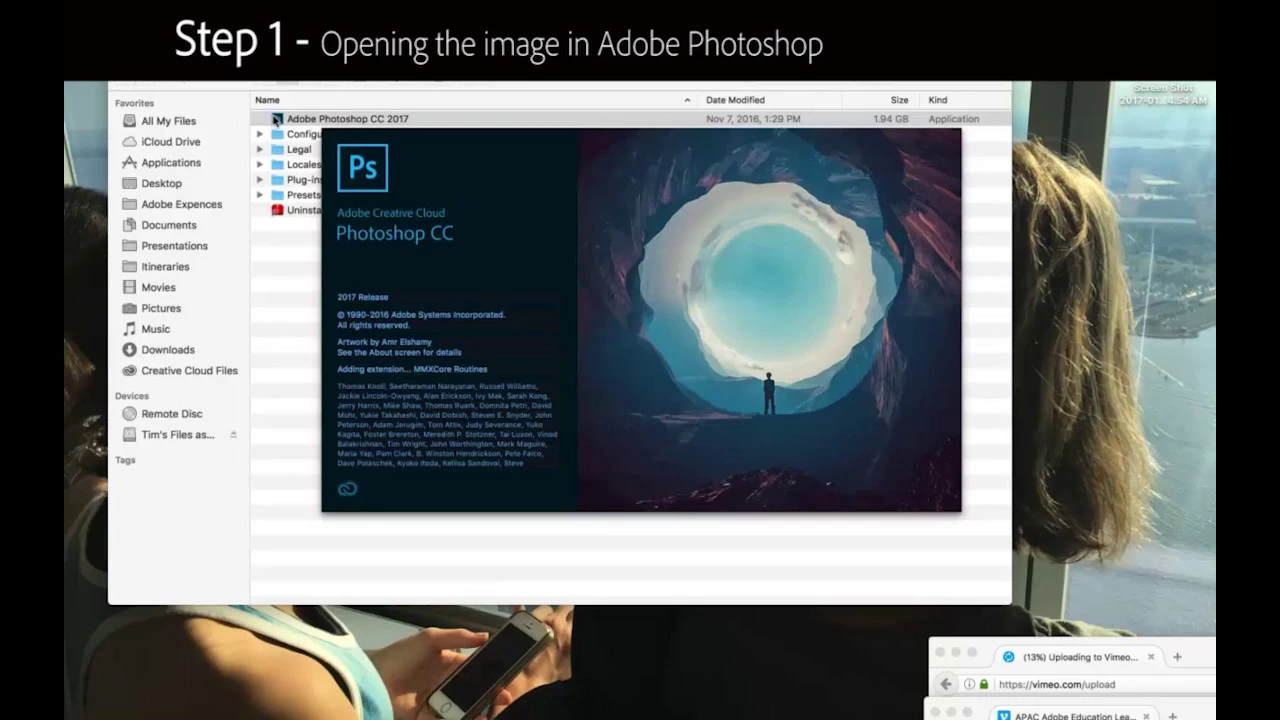The width and height of the screenshot is (1280, 720).
Task: Select the Adobe Photoshop CC 2017 application row
Action: click(630, 119)
